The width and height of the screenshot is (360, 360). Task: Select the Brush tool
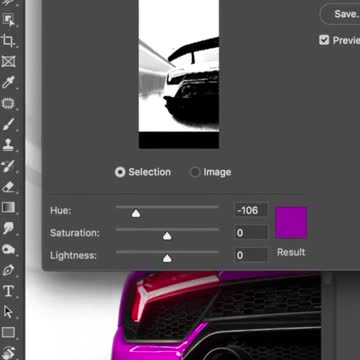coord(8,124)
